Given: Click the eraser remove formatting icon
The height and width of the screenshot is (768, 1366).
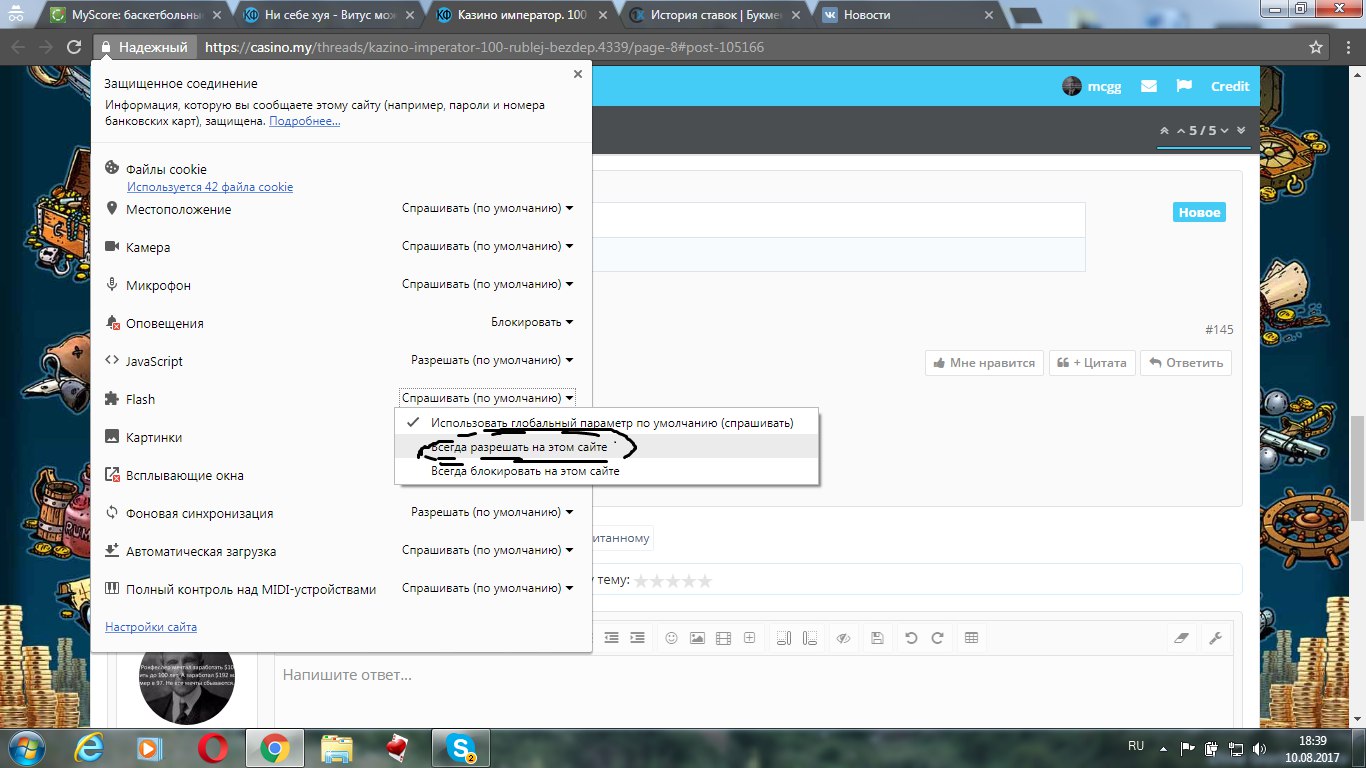Looking at the screenshot, I should [x=1181, y=638].
